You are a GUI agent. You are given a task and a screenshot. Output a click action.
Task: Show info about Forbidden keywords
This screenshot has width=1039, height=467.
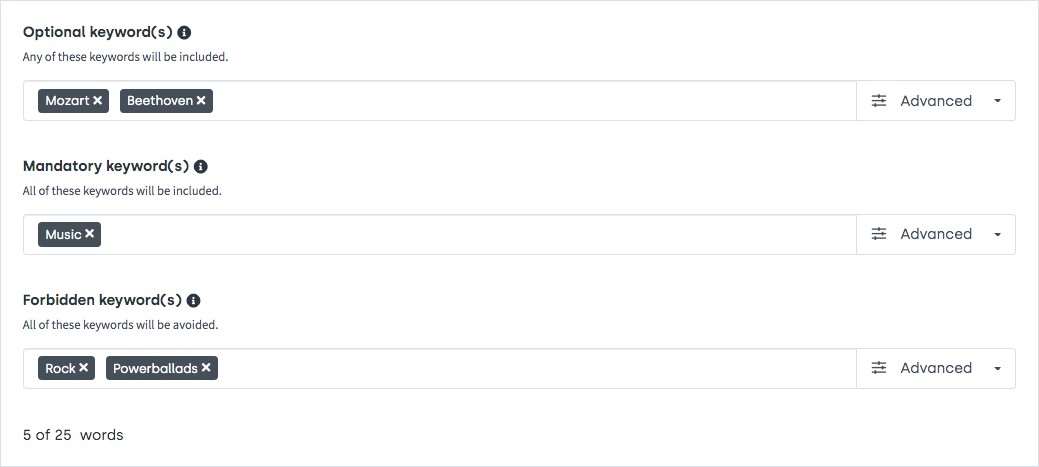pyautogui.click(x=193, y=301)
